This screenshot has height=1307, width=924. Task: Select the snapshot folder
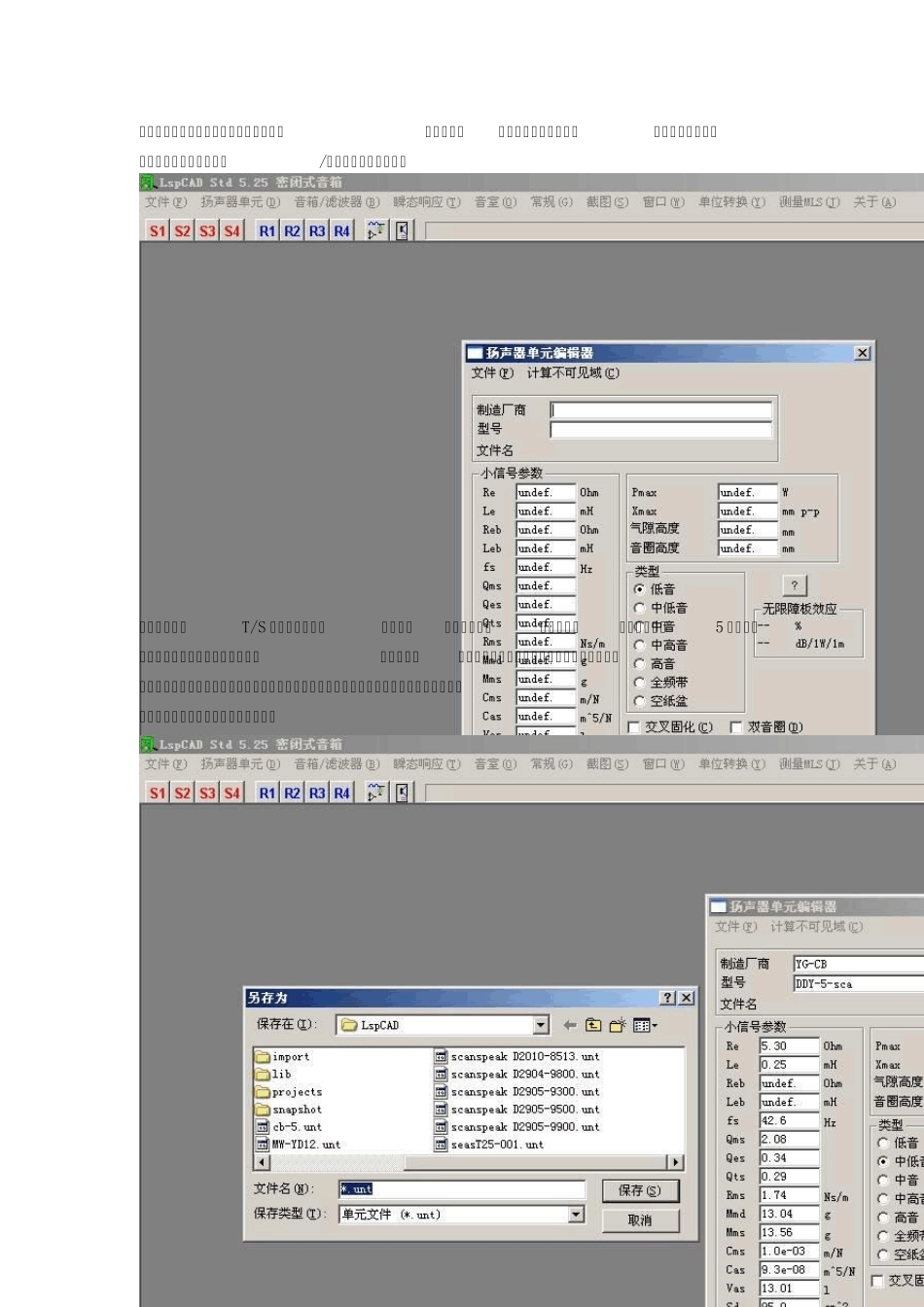pyautogui.click(x=289, y=1110)
